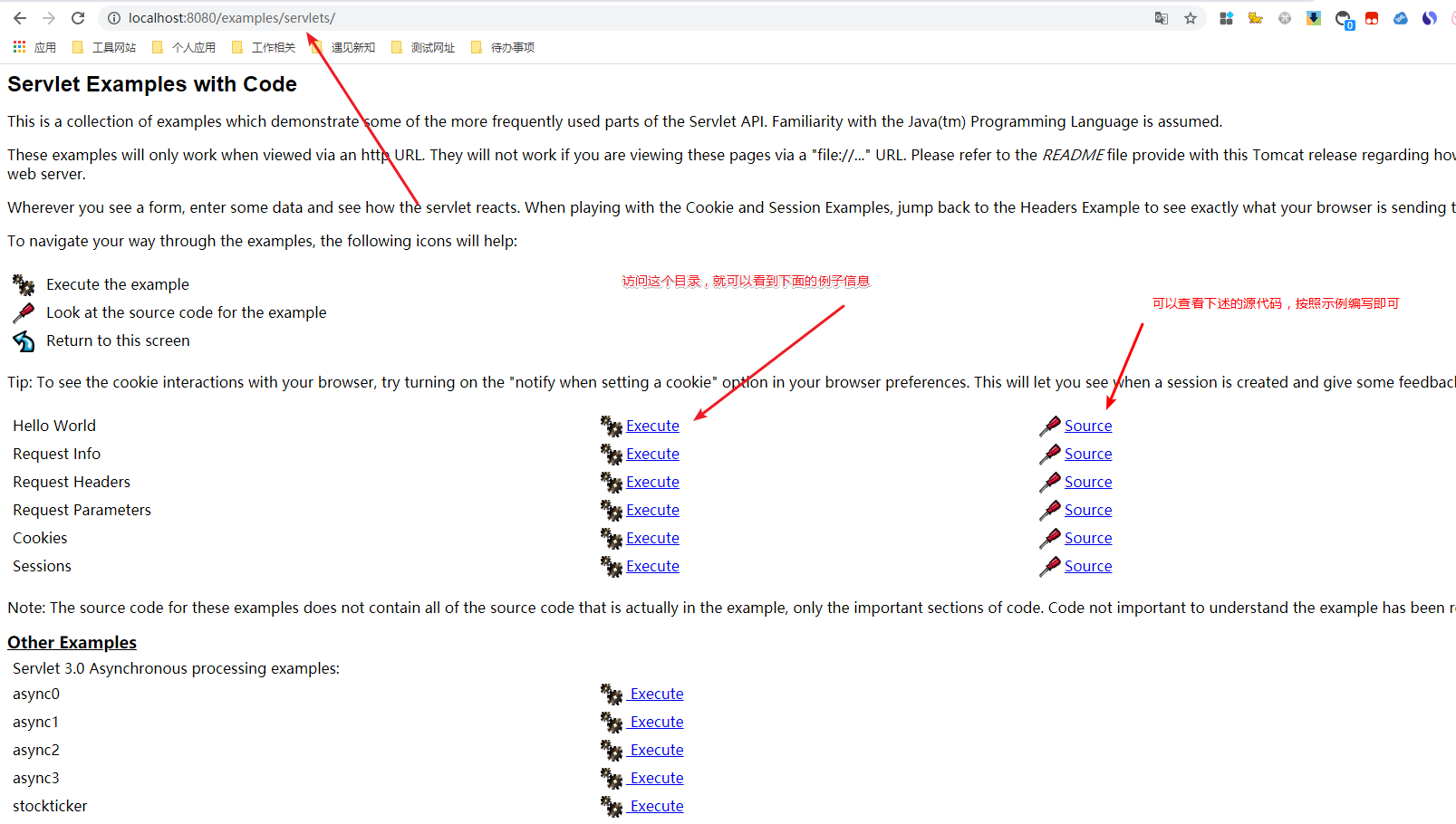Click the gears icon in the stockticker row
The image size is (1456, 824).
[612, 806]
